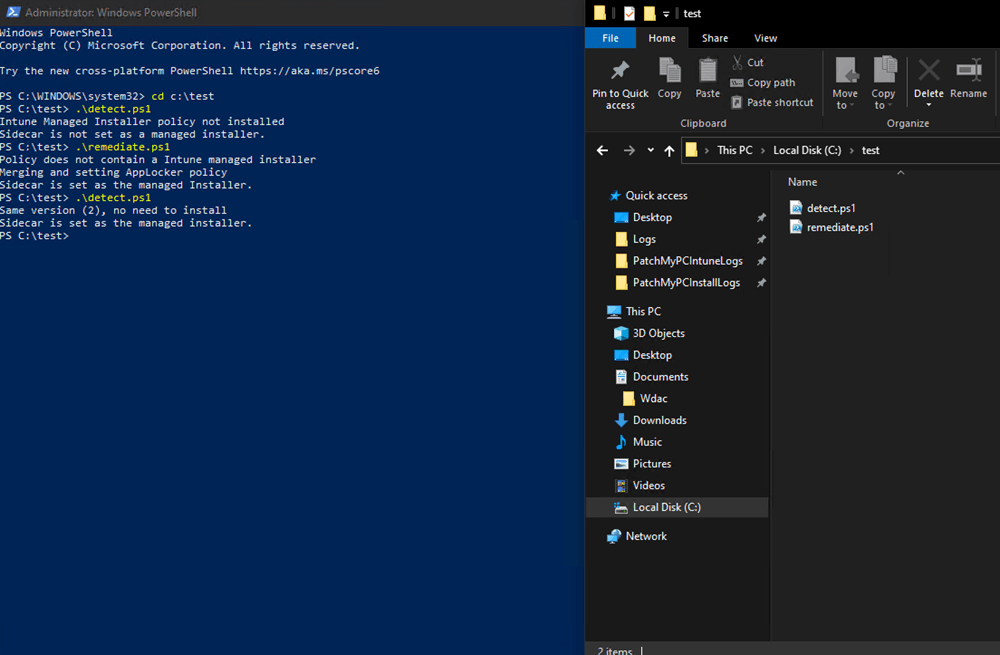Click the Delete X icon in the ribbon
The image size is (1000, 655).
click(x=929, y=70)
